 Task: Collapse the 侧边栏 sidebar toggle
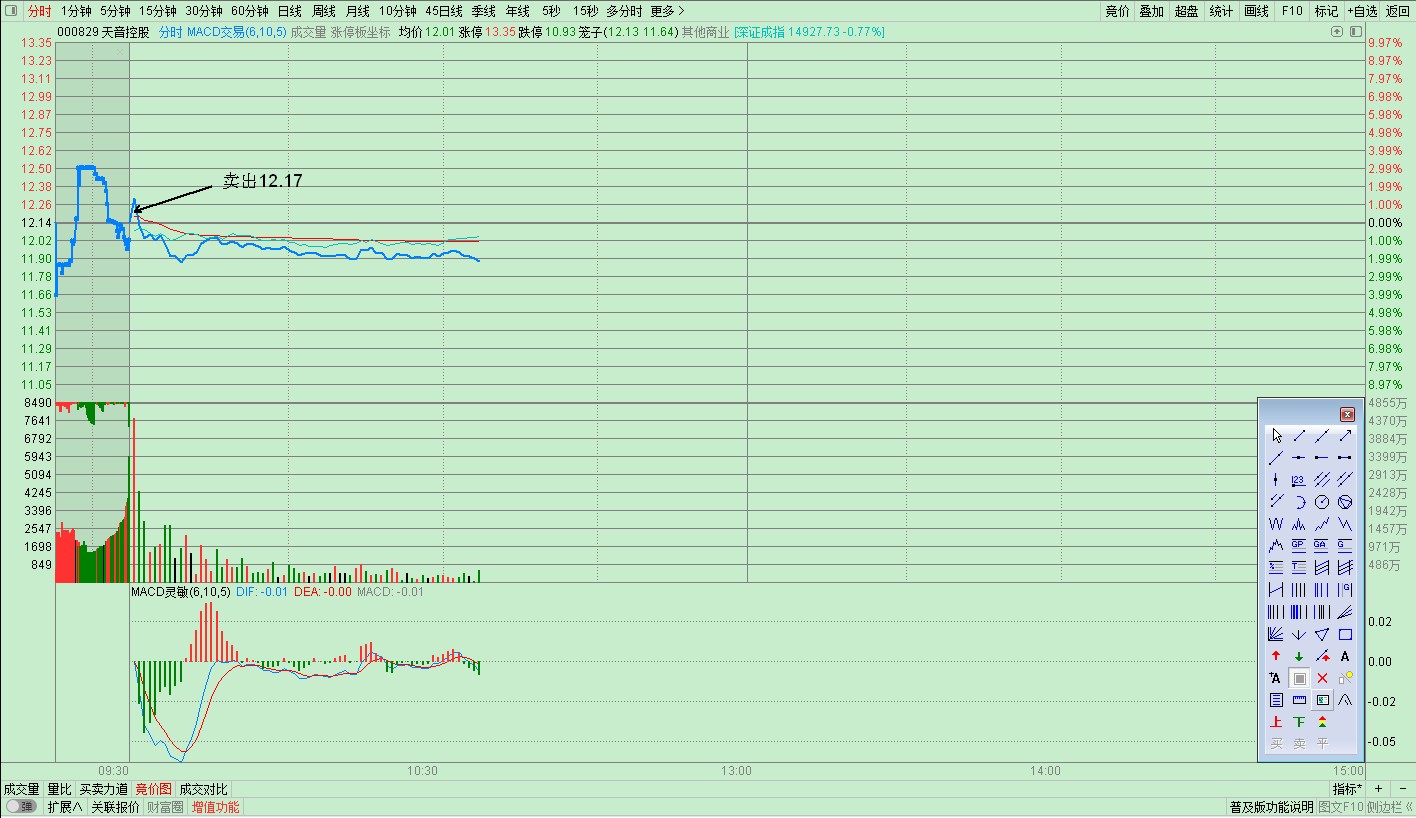pos(1390,807)
